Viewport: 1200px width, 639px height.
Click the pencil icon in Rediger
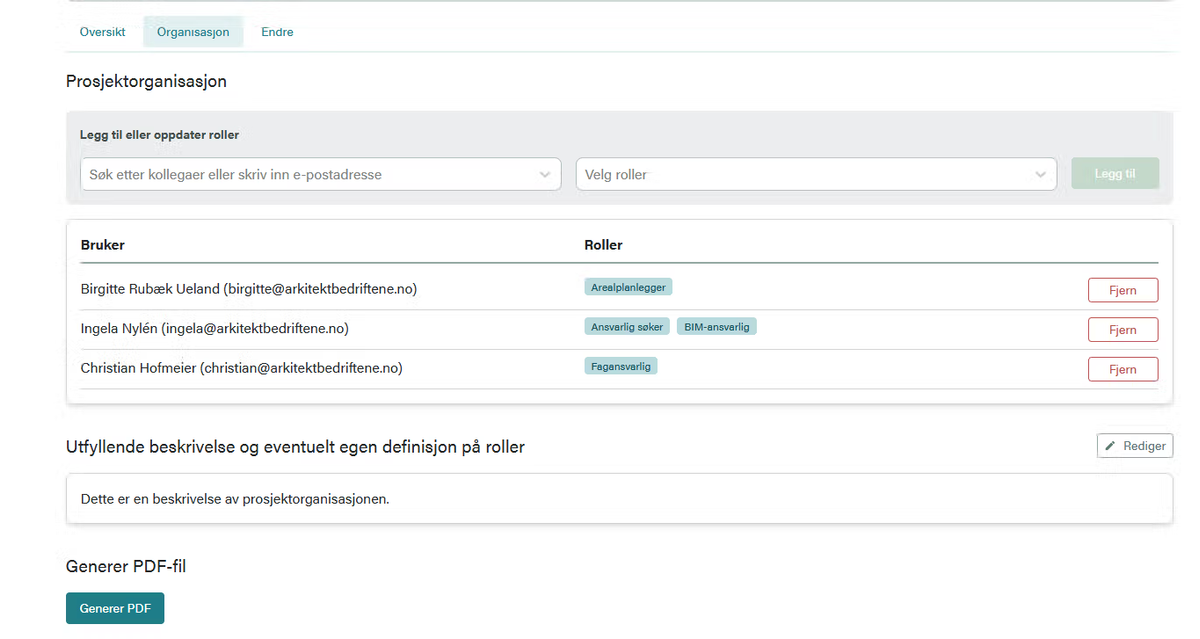[1110, 446]
